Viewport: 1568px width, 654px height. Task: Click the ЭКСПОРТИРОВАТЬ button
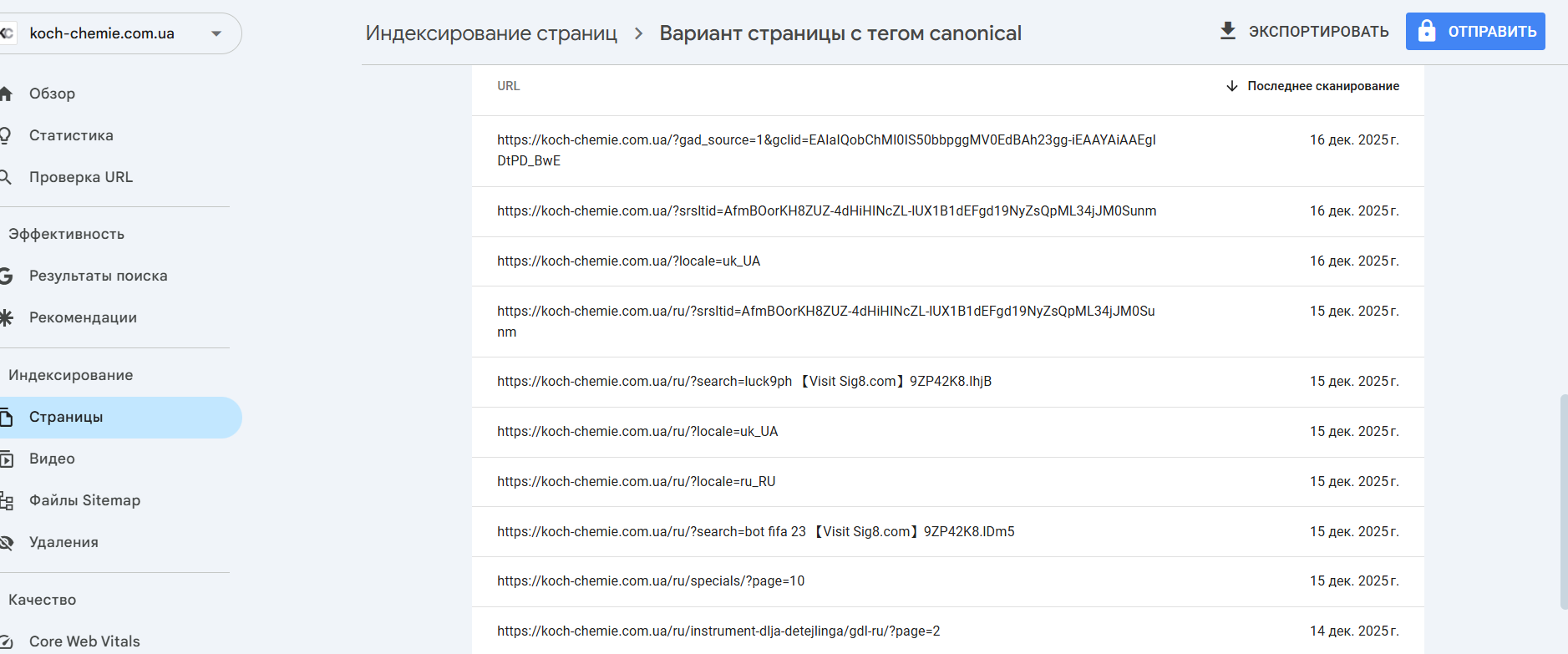click(x=1304, y=31)
